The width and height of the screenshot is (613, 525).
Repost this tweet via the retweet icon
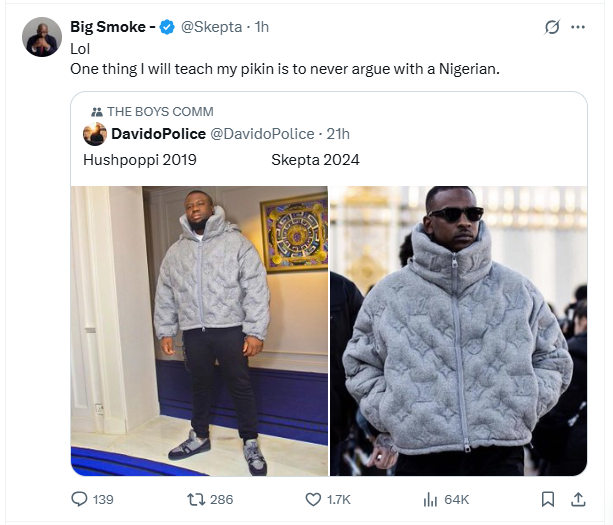point(197,498)
